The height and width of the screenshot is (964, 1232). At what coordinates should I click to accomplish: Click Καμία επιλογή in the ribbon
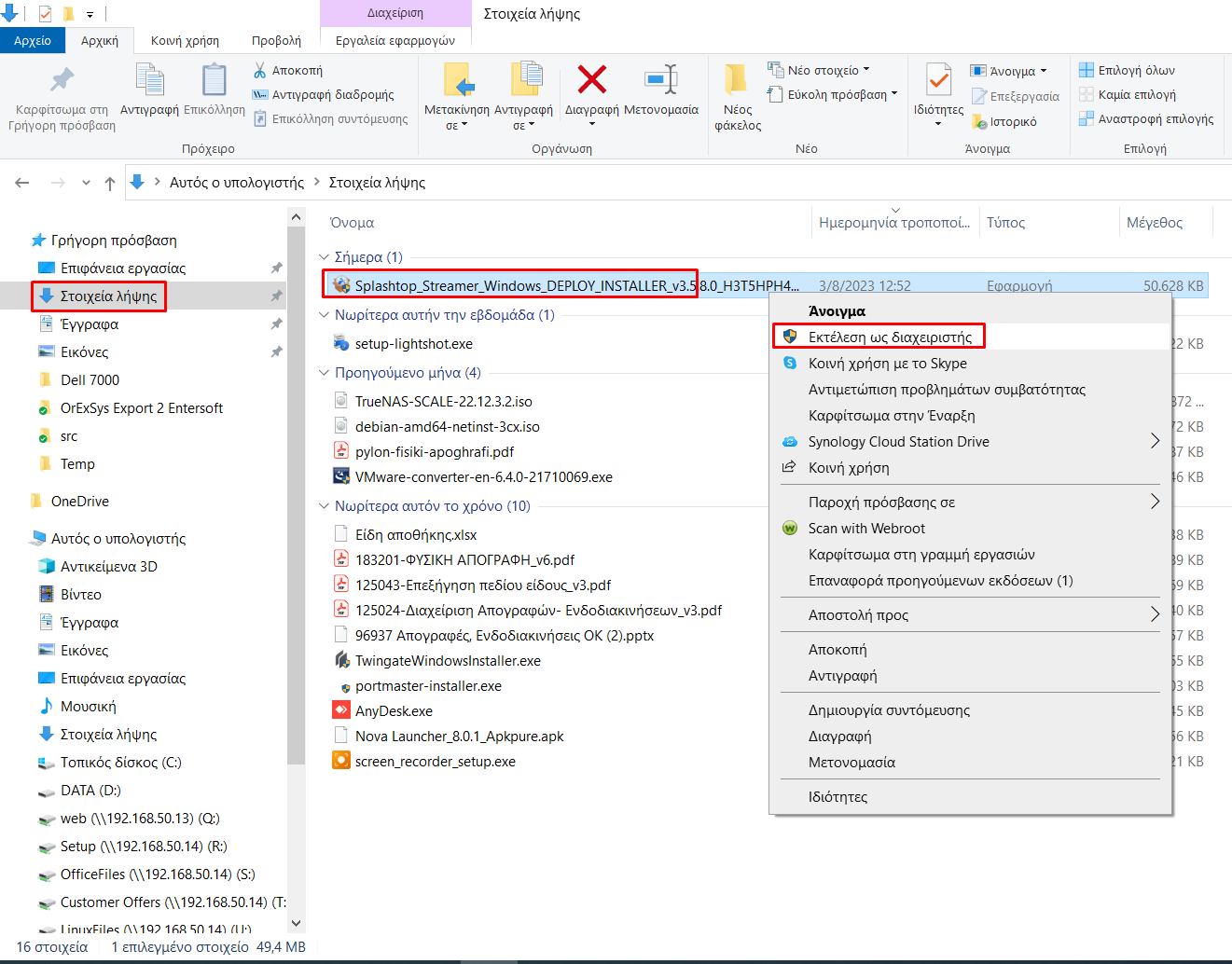[1127, 94]
